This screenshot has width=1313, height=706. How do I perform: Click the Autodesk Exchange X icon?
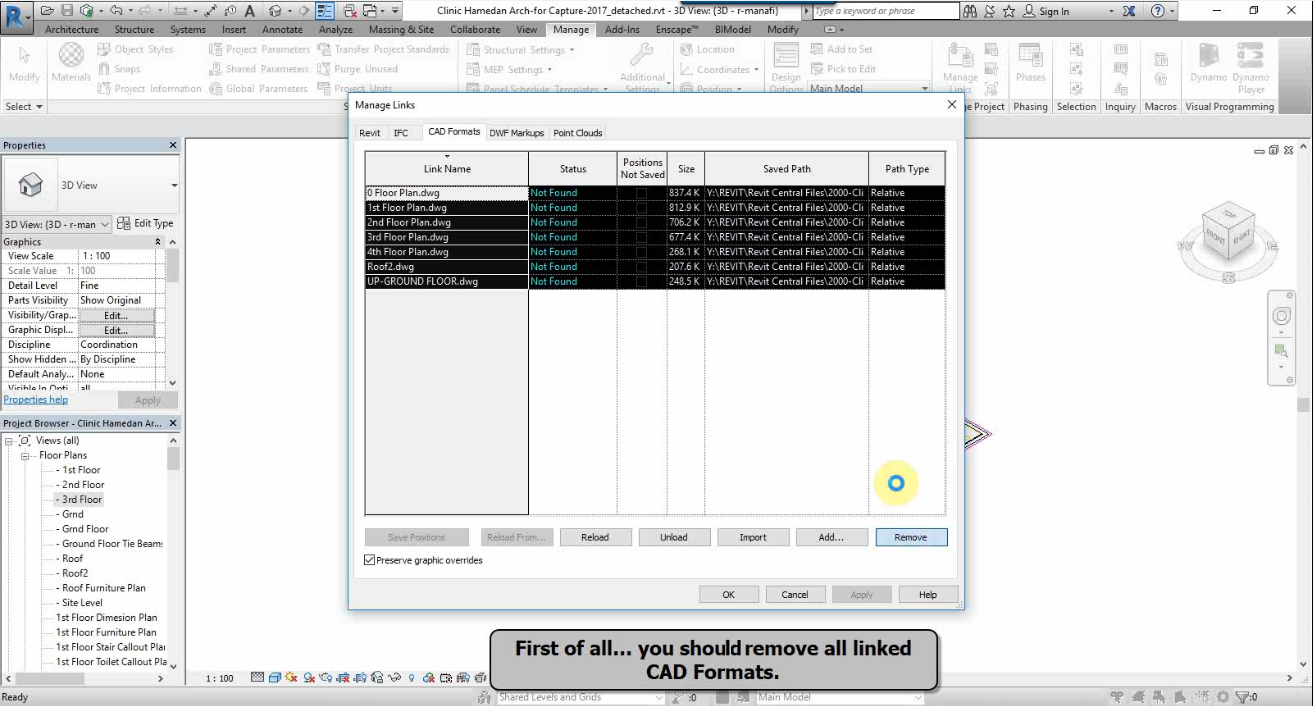coord(1128,11)
